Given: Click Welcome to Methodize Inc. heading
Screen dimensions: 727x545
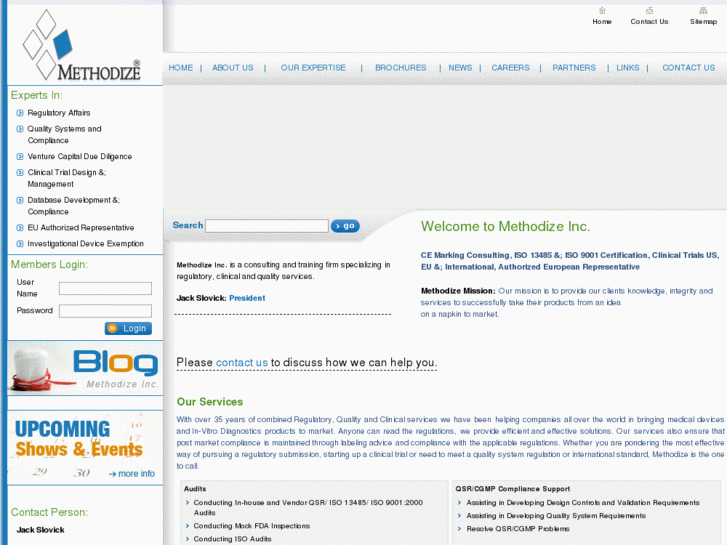Looking at the screenshot, I should pos(505,226).
